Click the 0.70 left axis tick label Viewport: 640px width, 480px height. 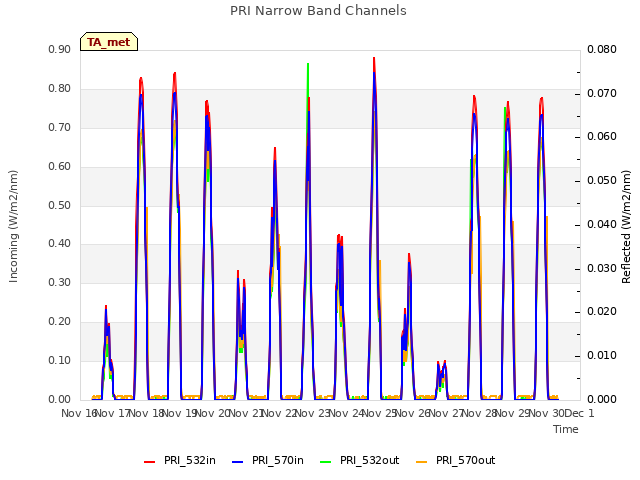(60, 127)
